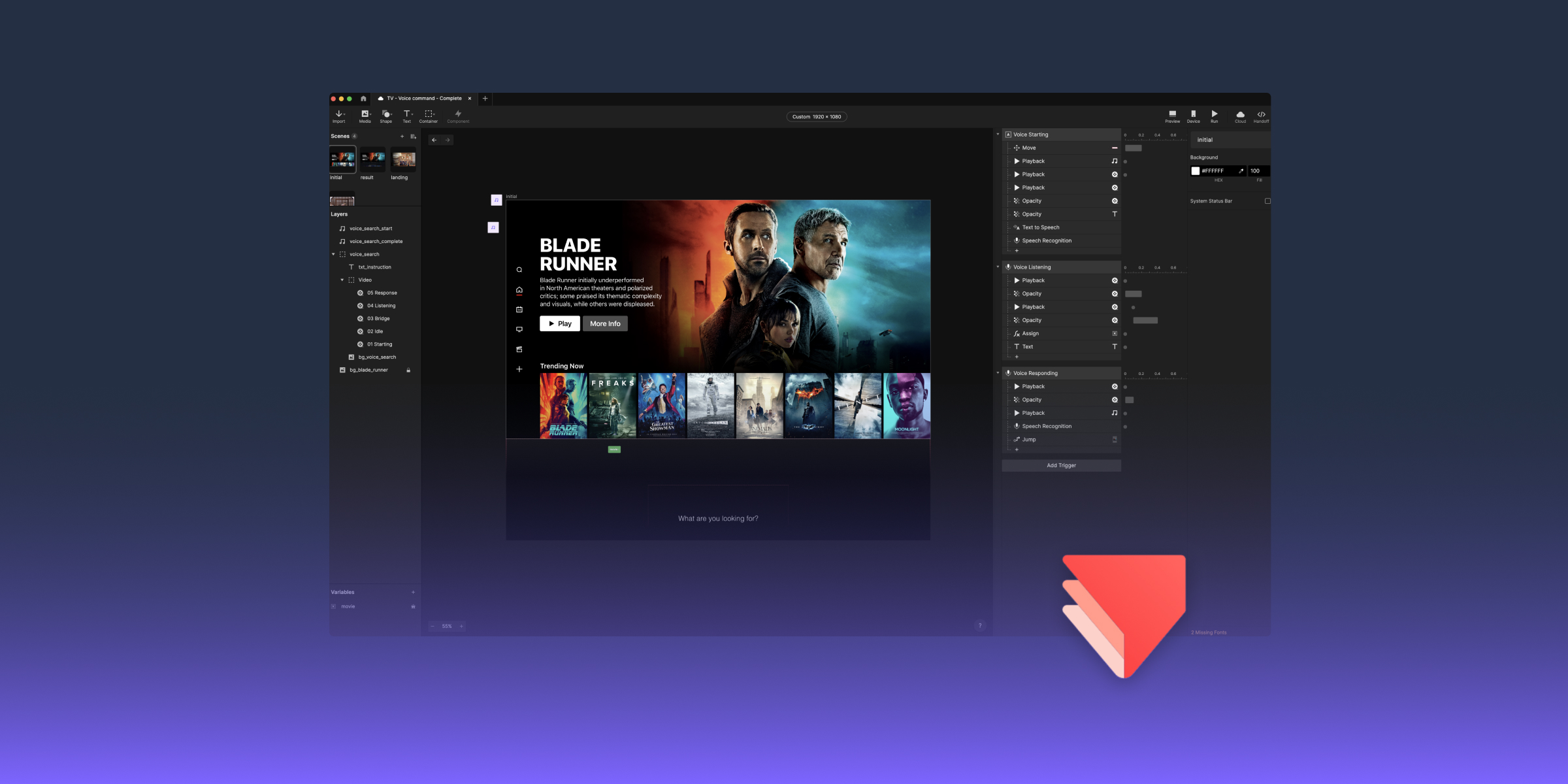Viewport: 1568px width, 784px height.
Task: Click the Add Trigger button
Action: click(x=1061, y=466)
